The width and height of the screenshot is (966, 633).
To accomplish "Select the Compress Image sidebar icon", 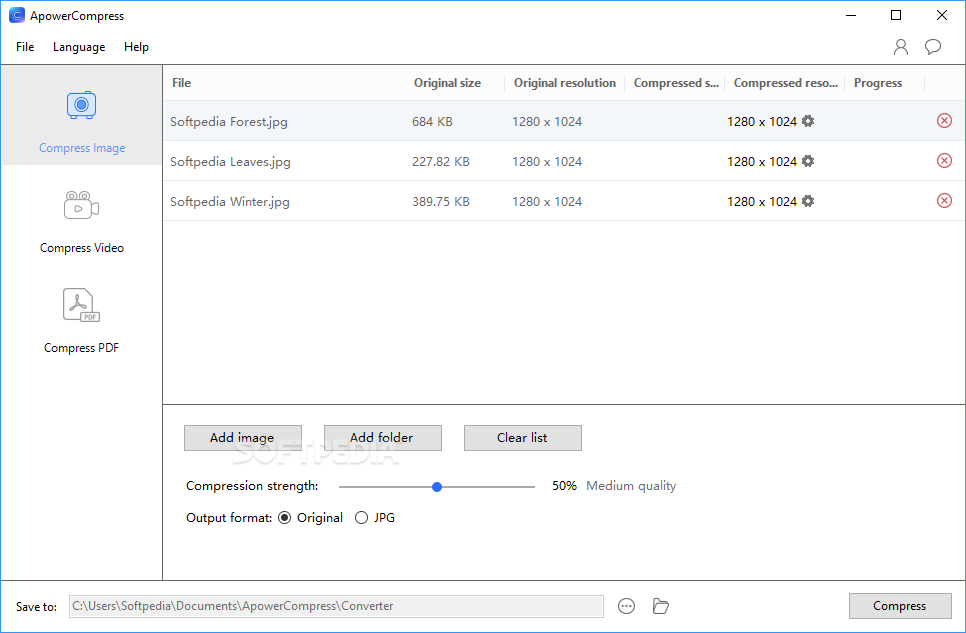I will pos(81,105).
